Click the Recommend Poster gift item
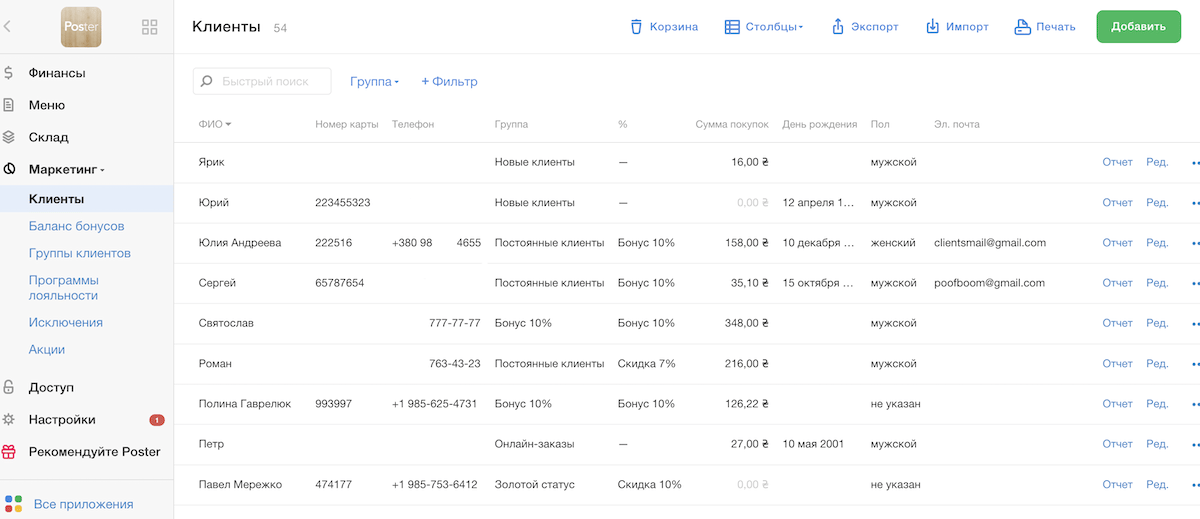This screenshot has height=519, width=1200. point(94,452)
